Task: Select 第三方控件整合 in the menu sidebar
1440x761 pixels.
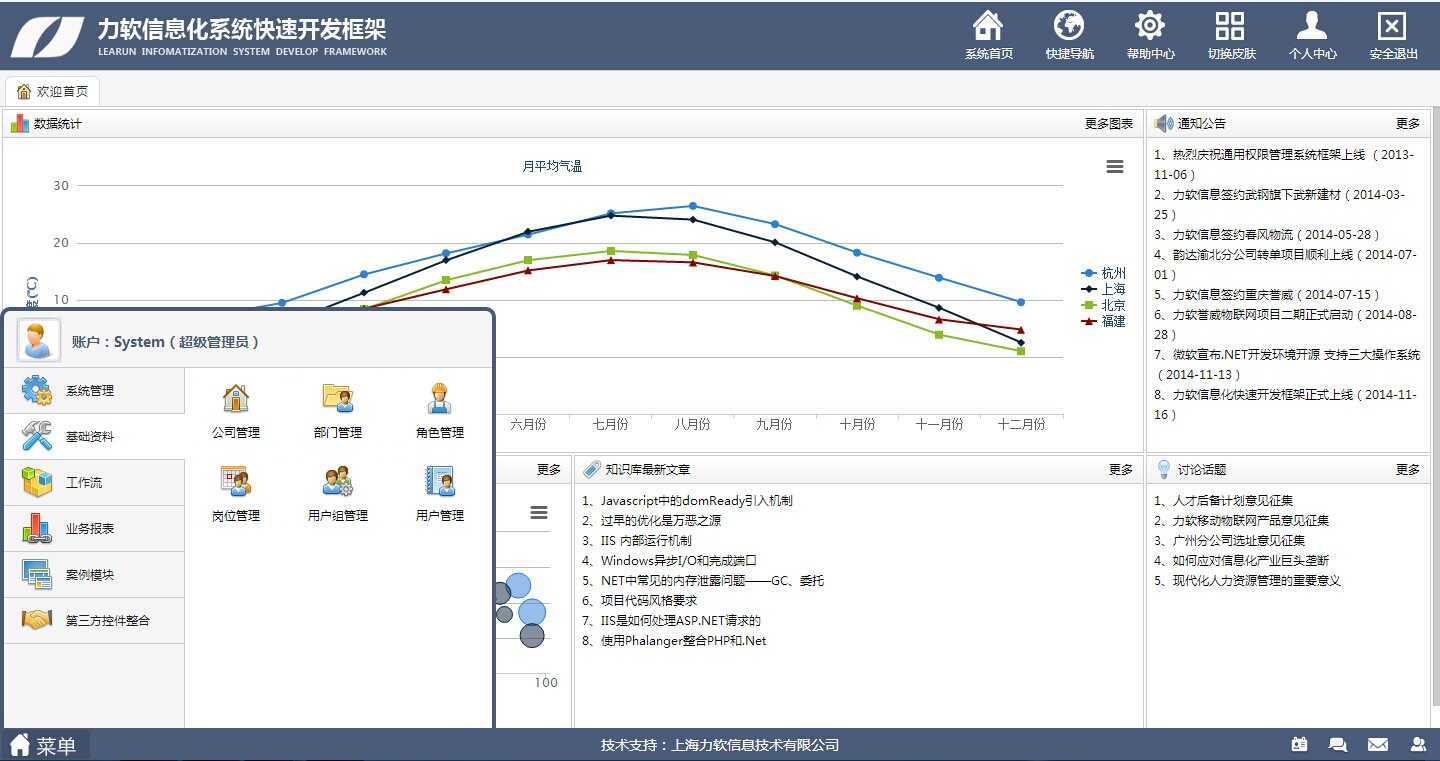Action: (x=94, y=621)
